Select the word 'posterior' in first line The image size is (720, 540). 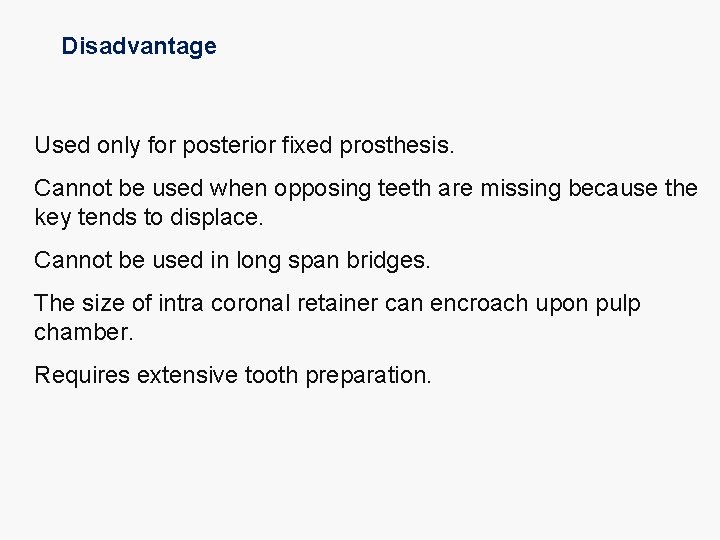pos(233,146)
